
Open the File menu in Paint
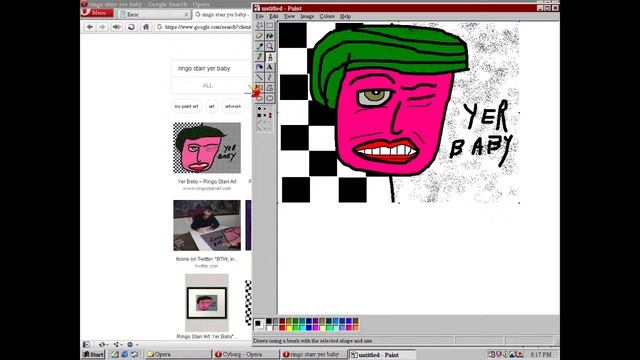point(260,16)
